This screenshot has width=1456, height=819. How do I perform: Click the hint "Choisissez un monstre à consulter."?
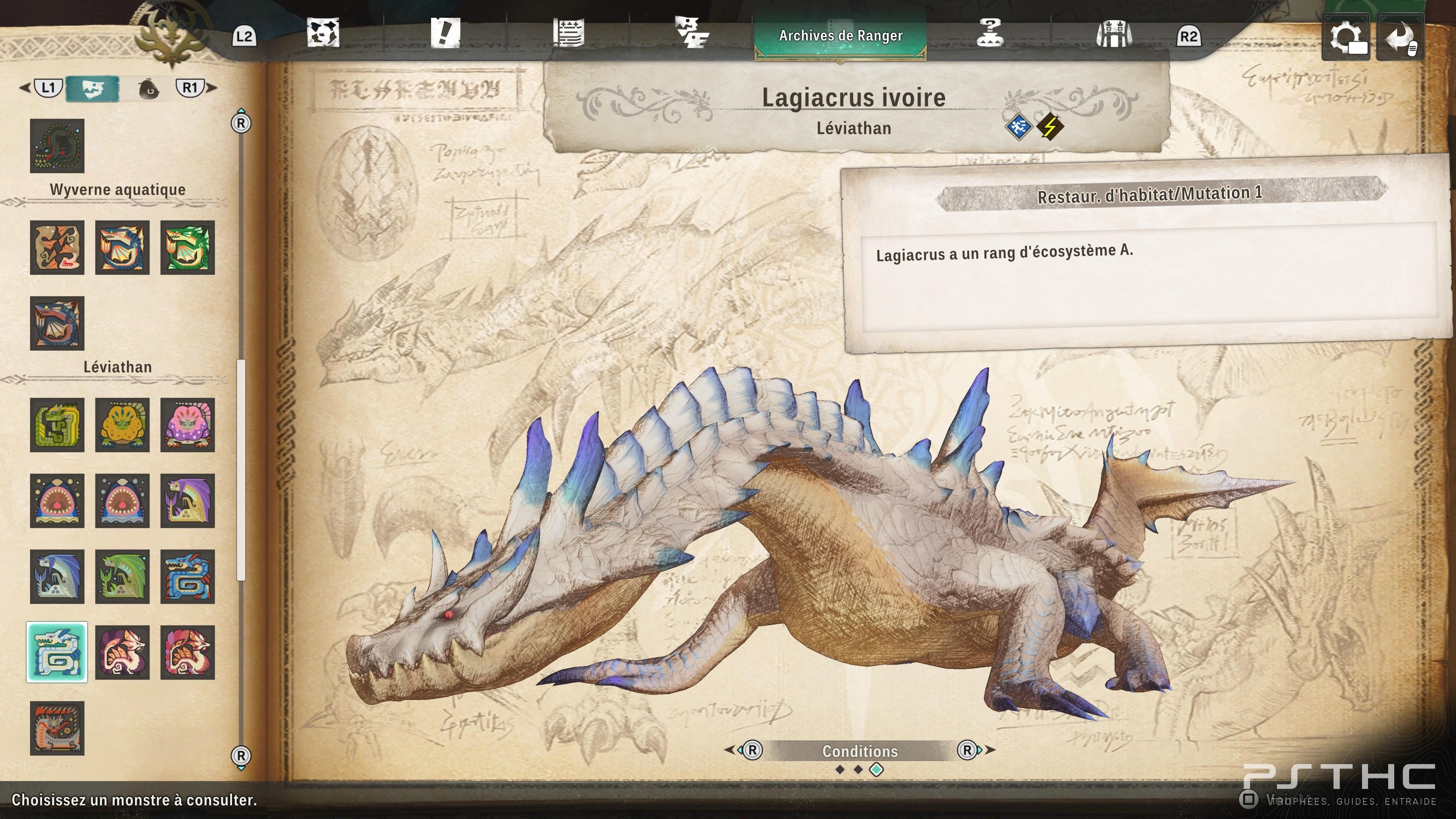(x=135, y=800)
